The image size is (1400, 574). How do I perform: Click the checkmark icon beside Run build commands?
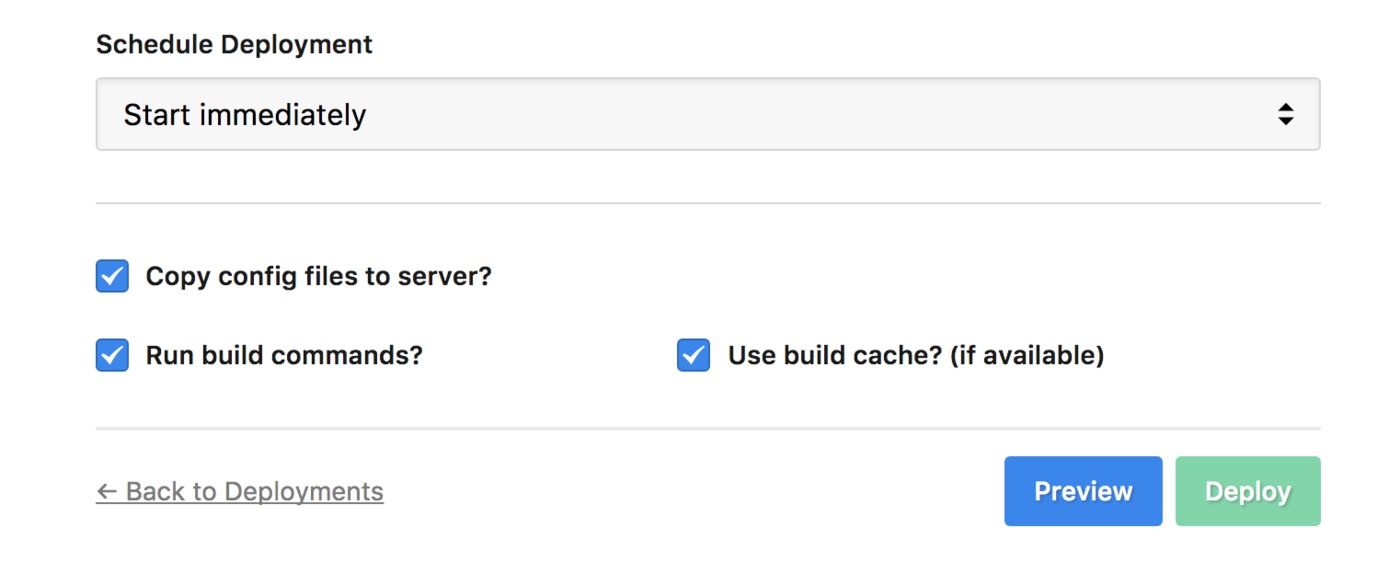(x=112, y=355)
